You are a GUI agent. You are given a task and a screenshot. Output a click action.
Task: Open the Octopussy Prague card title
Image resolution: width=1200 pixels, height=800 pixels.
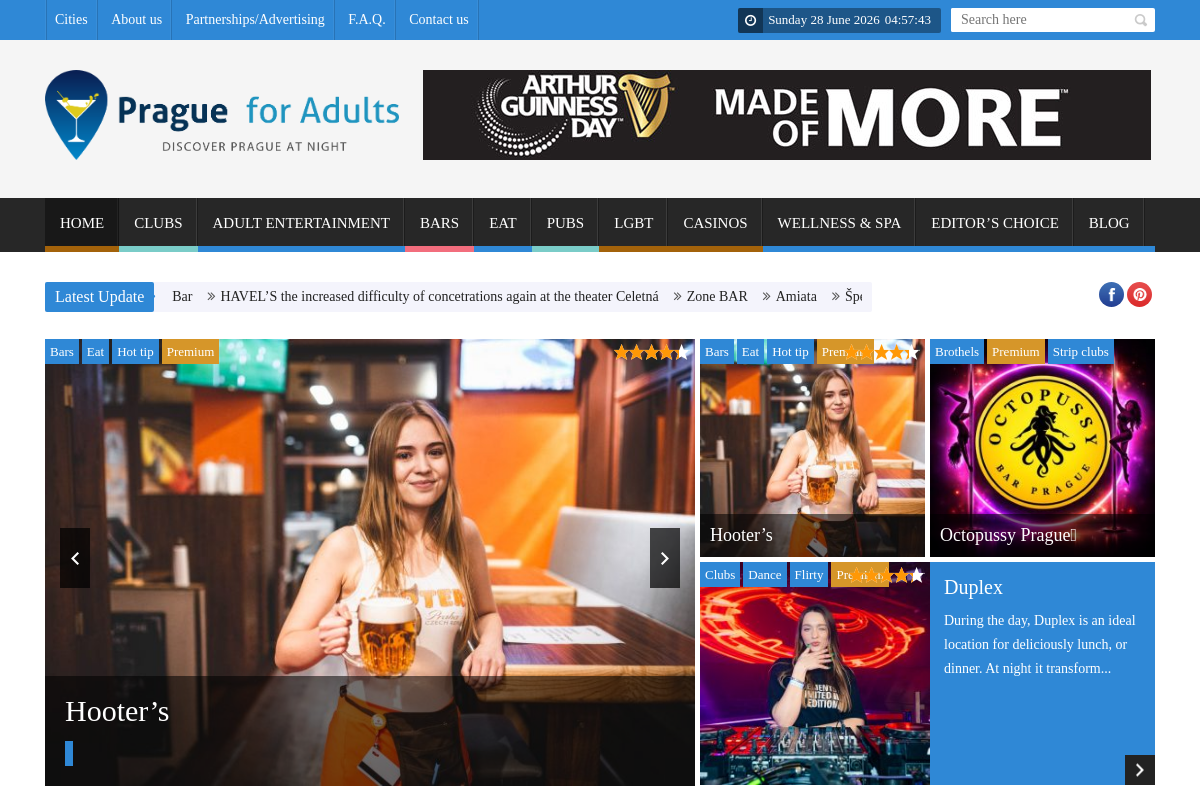point(1008,535)
